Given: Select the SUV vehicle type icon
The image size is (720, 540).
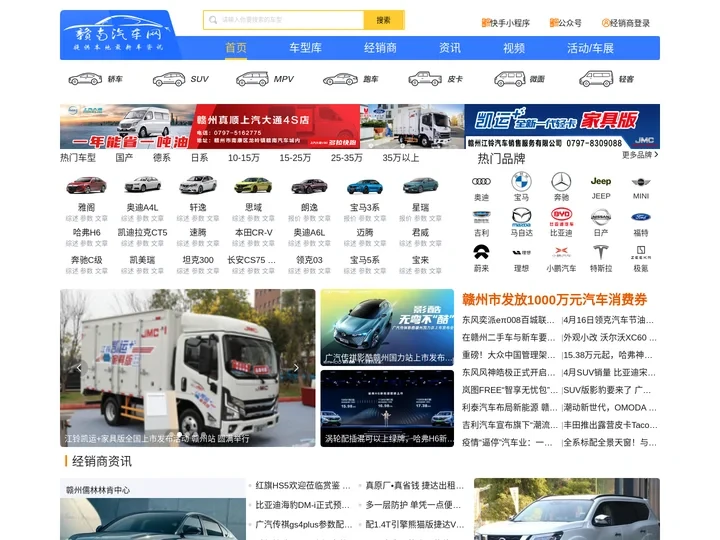Looking at the screenshot, I should [x=169, y=79].
